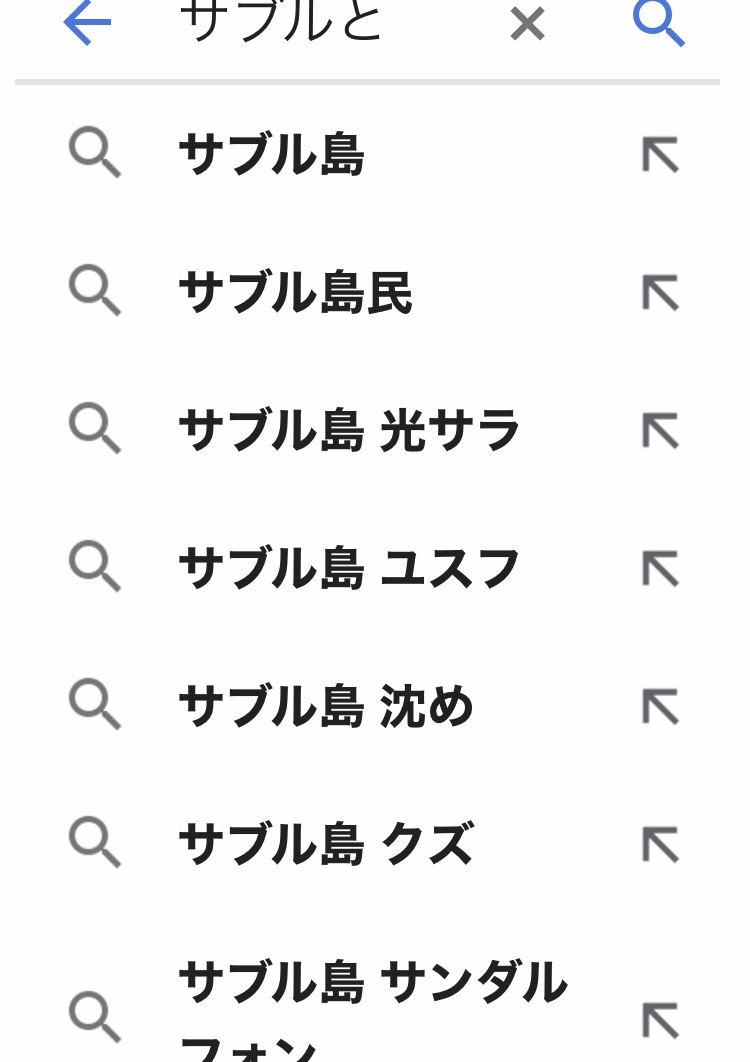750x1062 pixels.
Task: Clear the search text with X
Action: tap(527, 23)
